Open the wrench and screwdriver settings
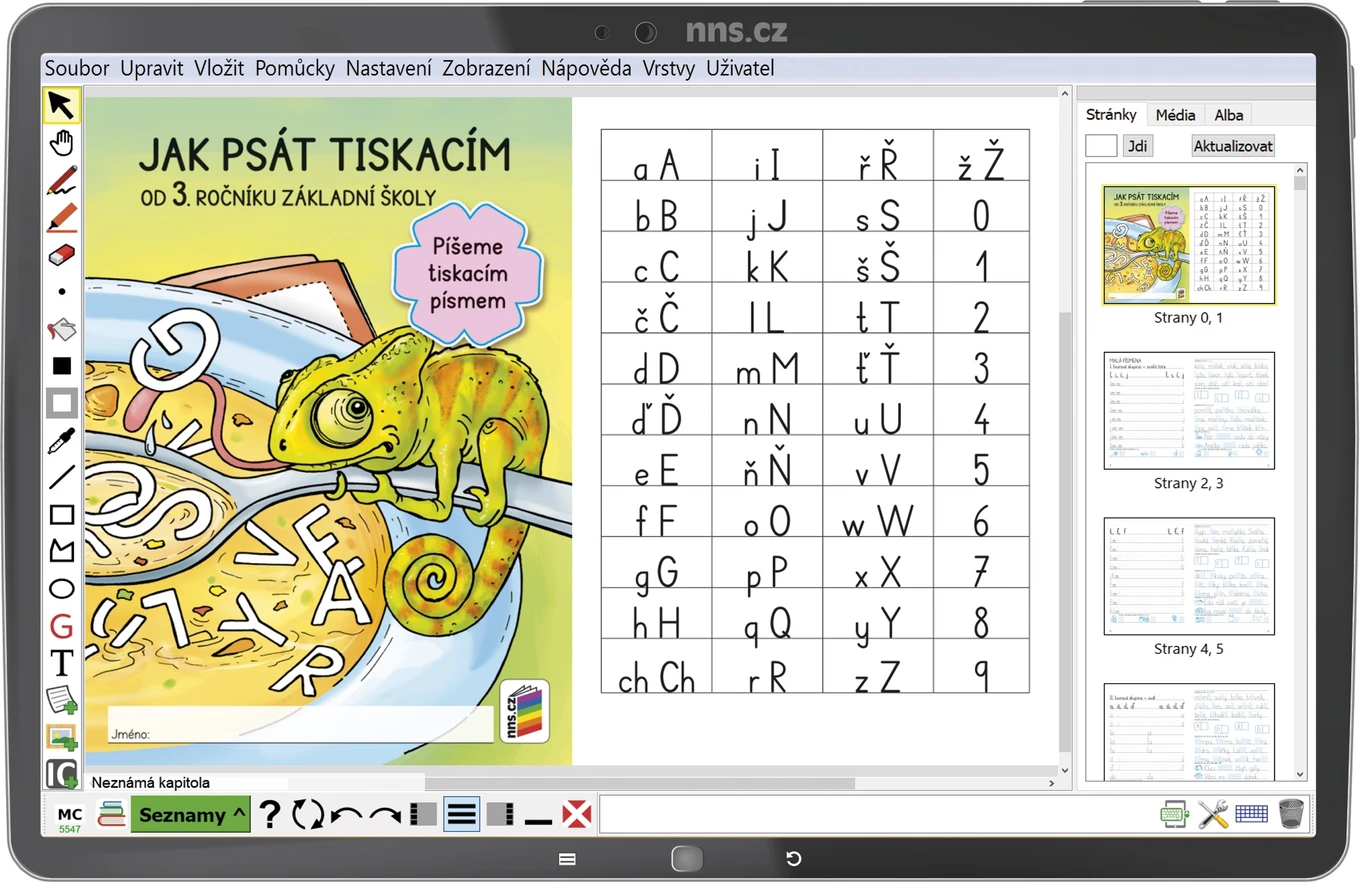This screenshot has width=1360, height=882. [1213, 814]
